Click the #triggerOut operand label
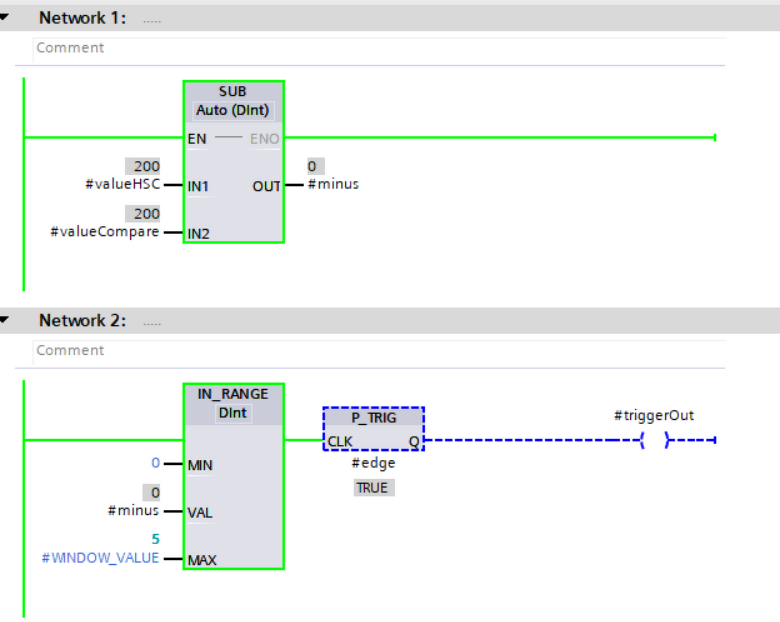Viewport: 780px width, 622px height. pyautogui.click(x=654, y=415)
